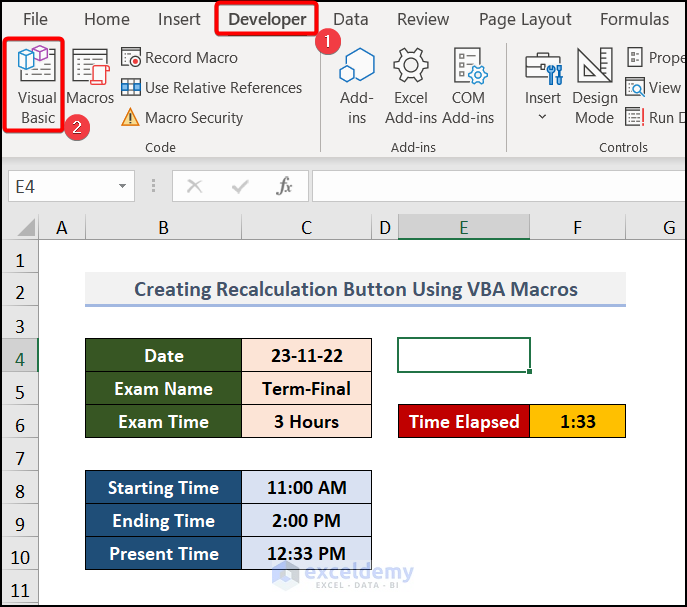687x607 pixels.
Task: Click the Cancel X formula button
Action: tap(195, 186)
